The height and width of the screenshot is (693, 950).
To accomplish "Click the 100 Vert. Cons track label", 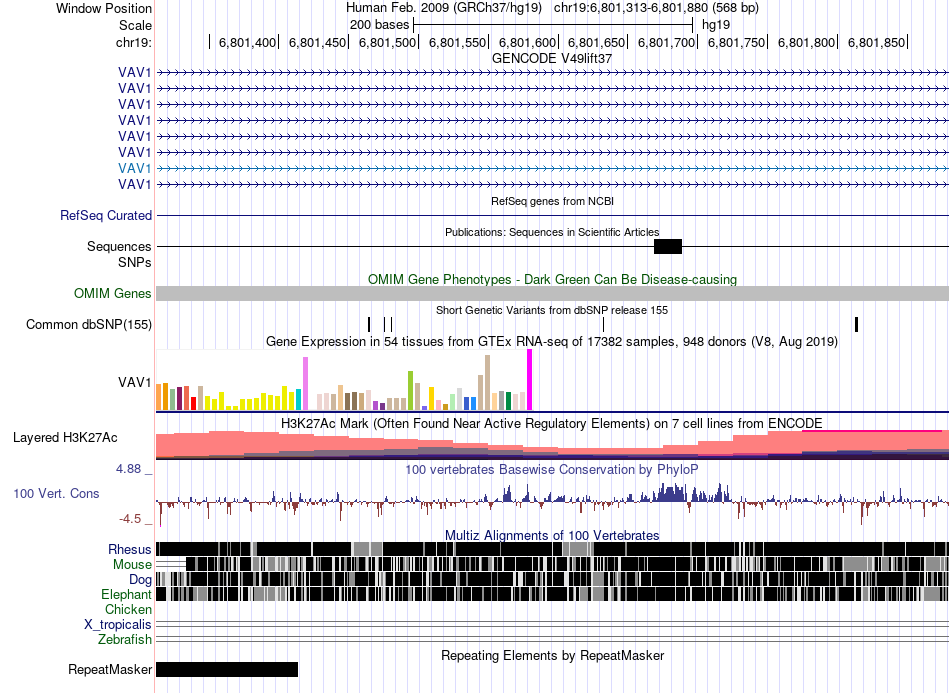I will (56, 493).
